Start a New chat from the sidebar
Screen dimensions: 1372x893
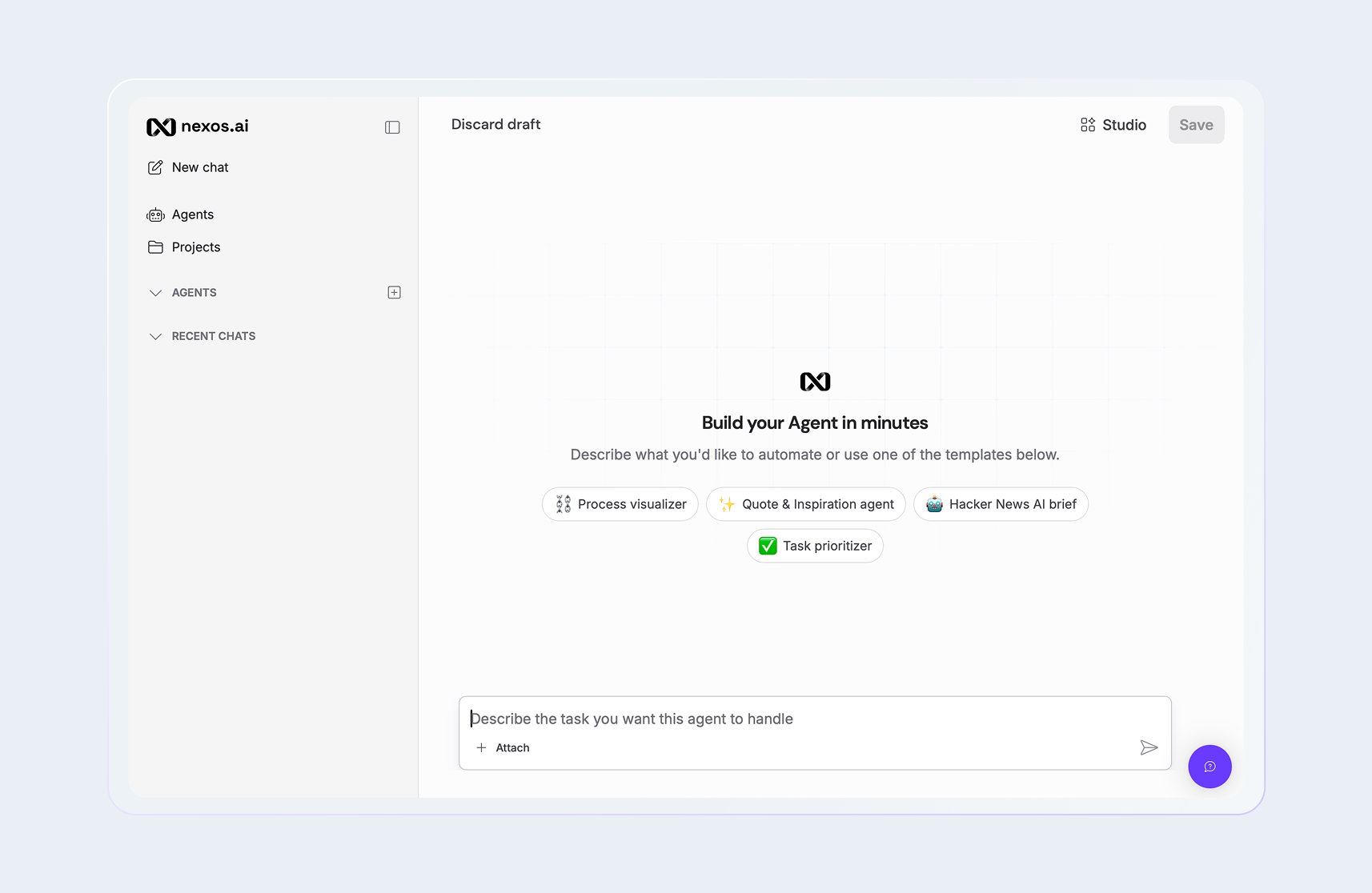pos(199,167)
